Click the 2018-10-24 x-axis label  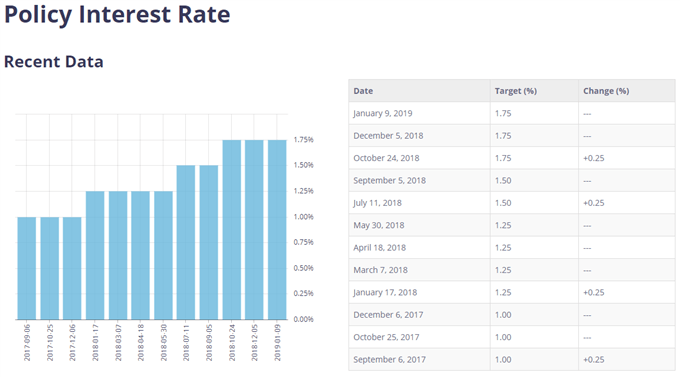(x=232, y=342)
